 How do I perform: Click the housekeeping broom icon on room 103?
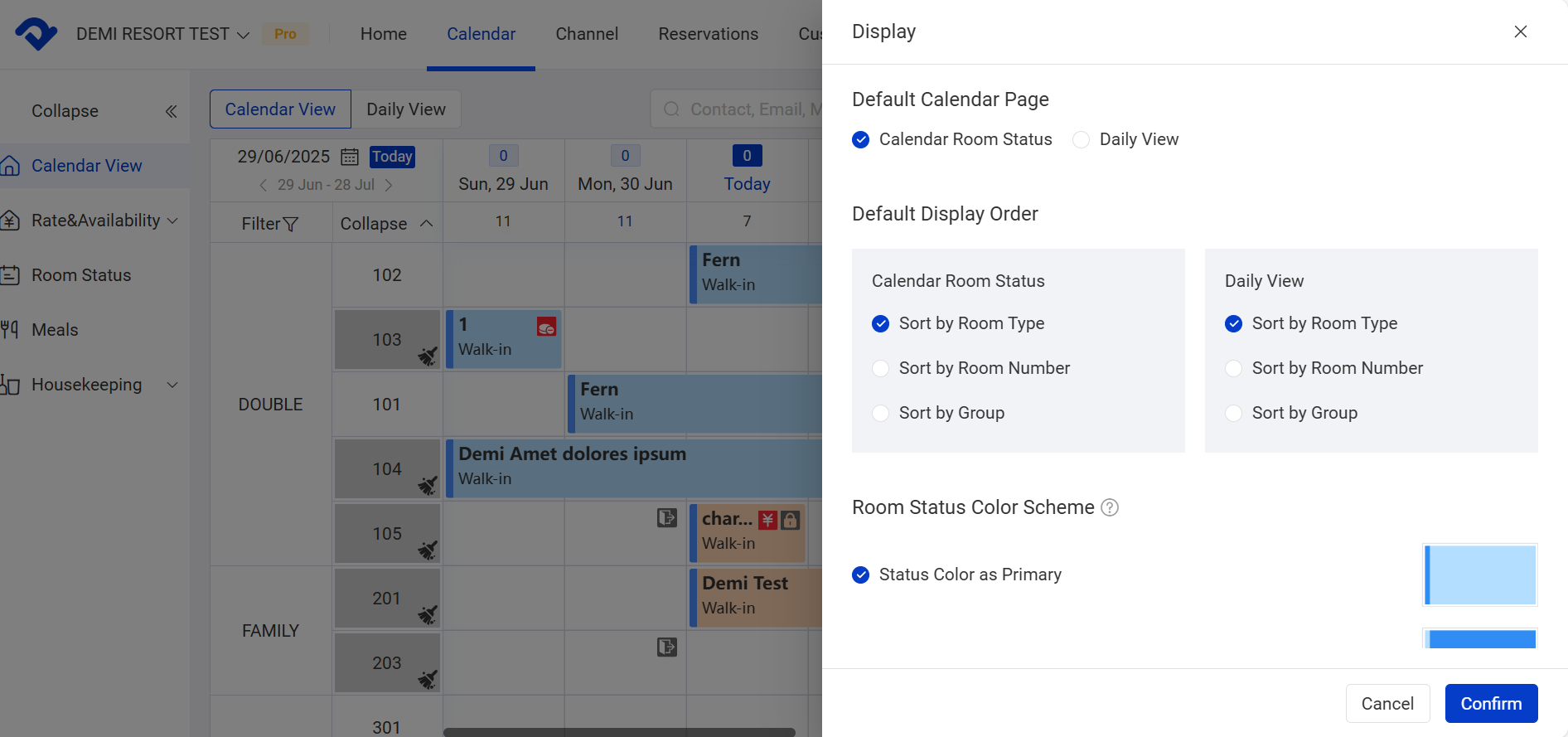(x=427, y=356)
